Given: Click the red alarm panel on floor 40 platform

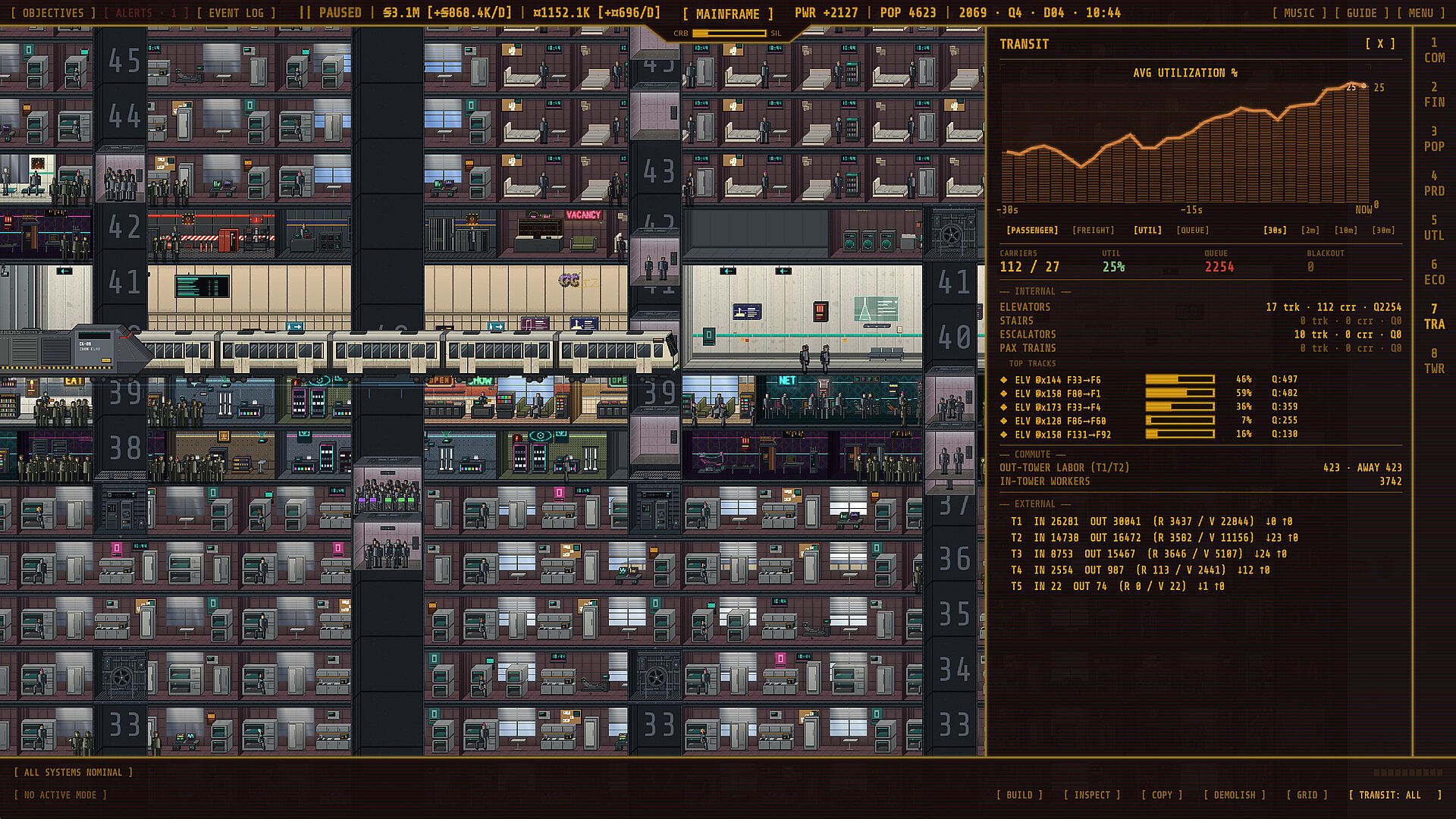Looking at the screenshot, I should tap(820, 312).
